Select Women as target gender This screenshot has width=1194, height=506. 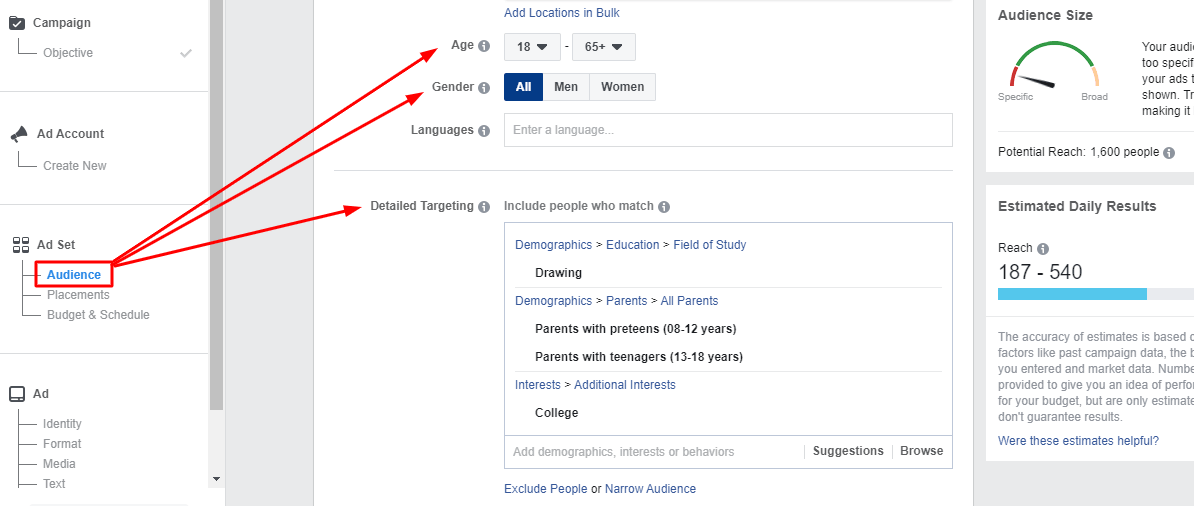(x=622, y=87)
